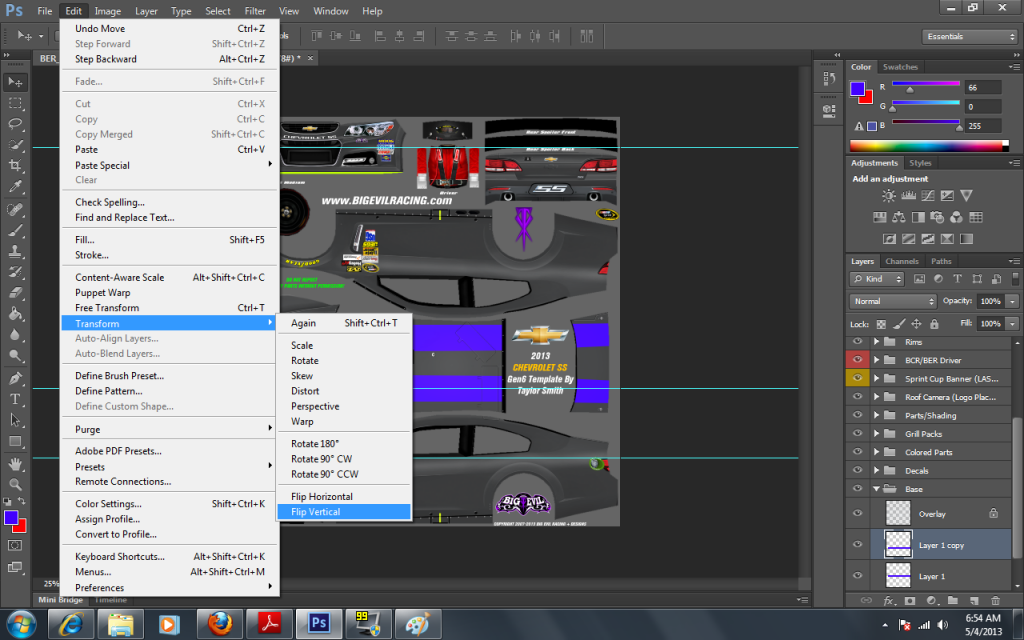This screenshot has height=640, width=1024.
Task: Select the Blur tool
Action: (x=15, y=334)
